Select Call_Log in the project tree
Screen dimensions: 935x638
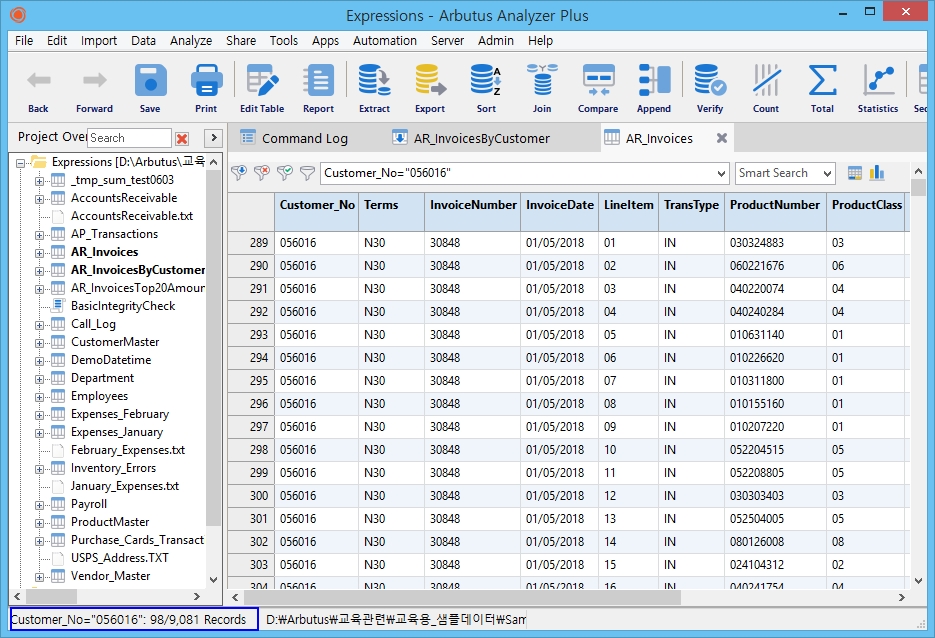(94, 324)
